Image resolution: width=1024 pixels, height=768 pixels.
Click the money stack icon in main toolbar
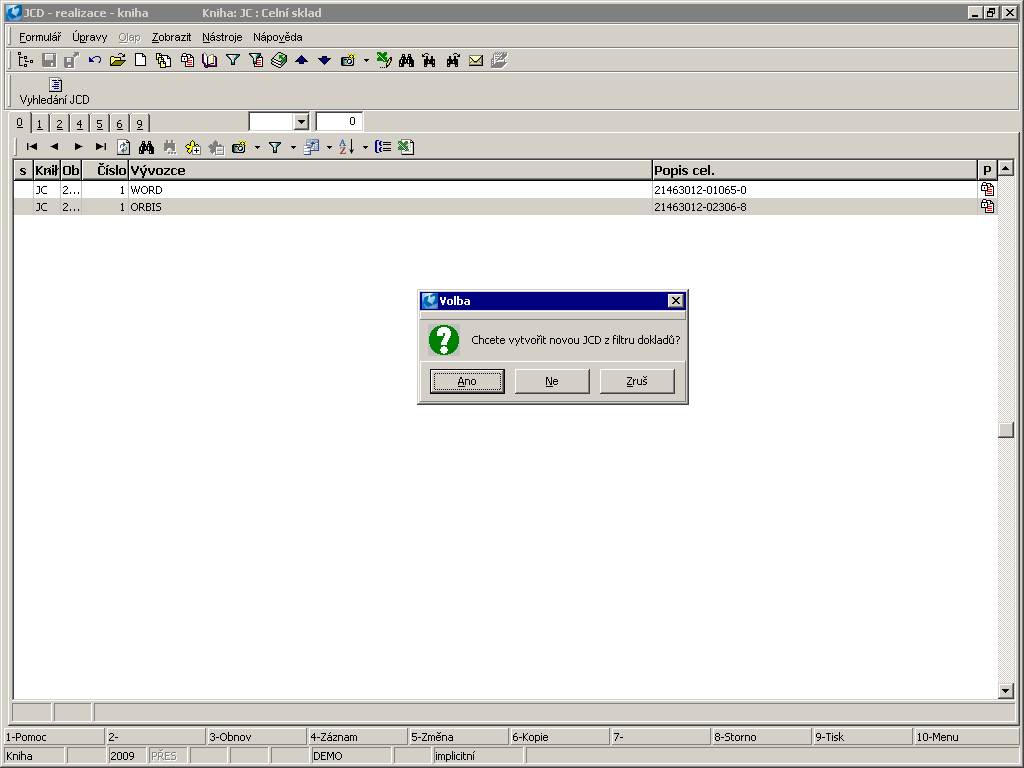point(279,60)
